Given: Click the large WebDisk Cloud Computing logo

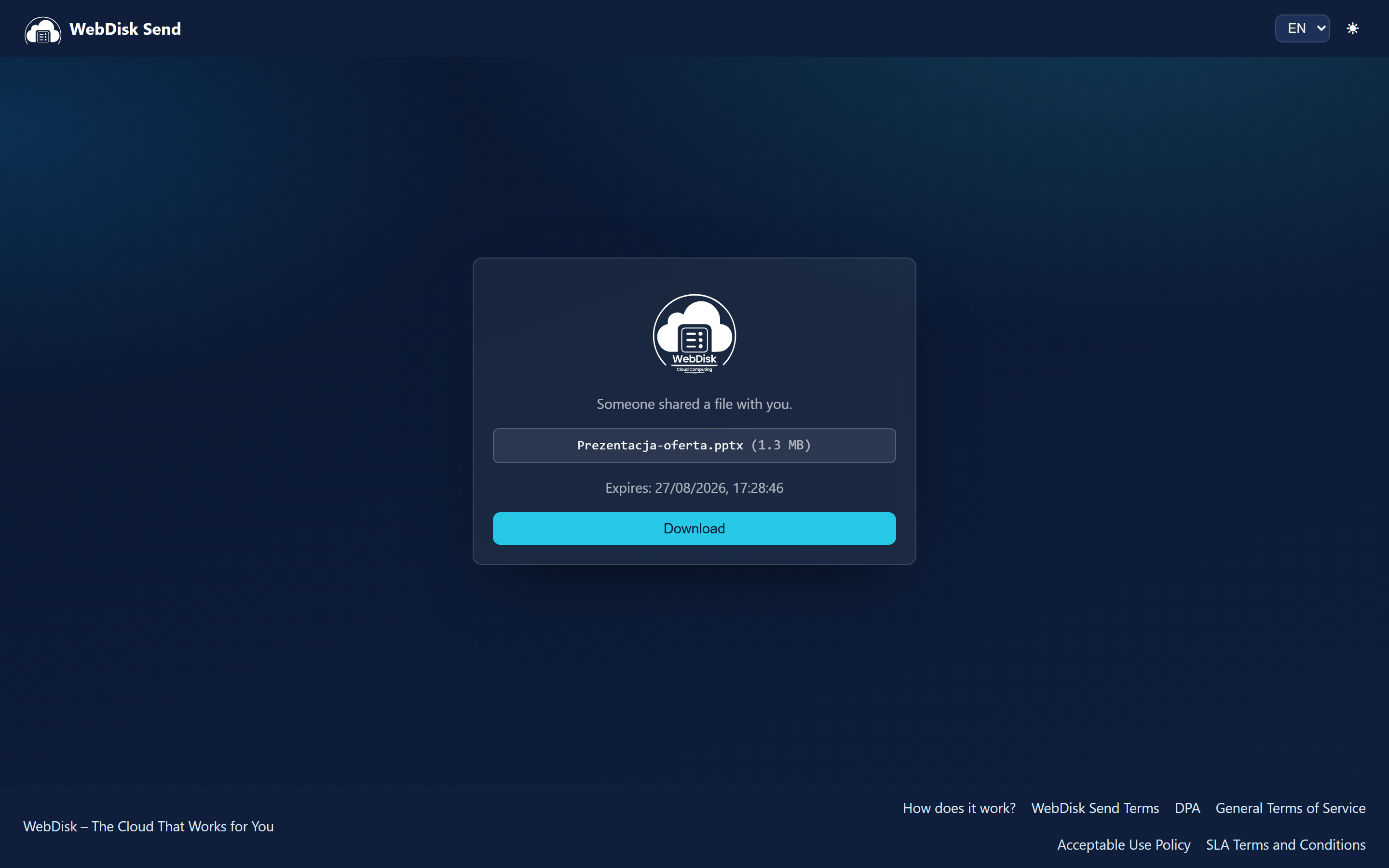Looking at the screenshot, I should [694, 334].
